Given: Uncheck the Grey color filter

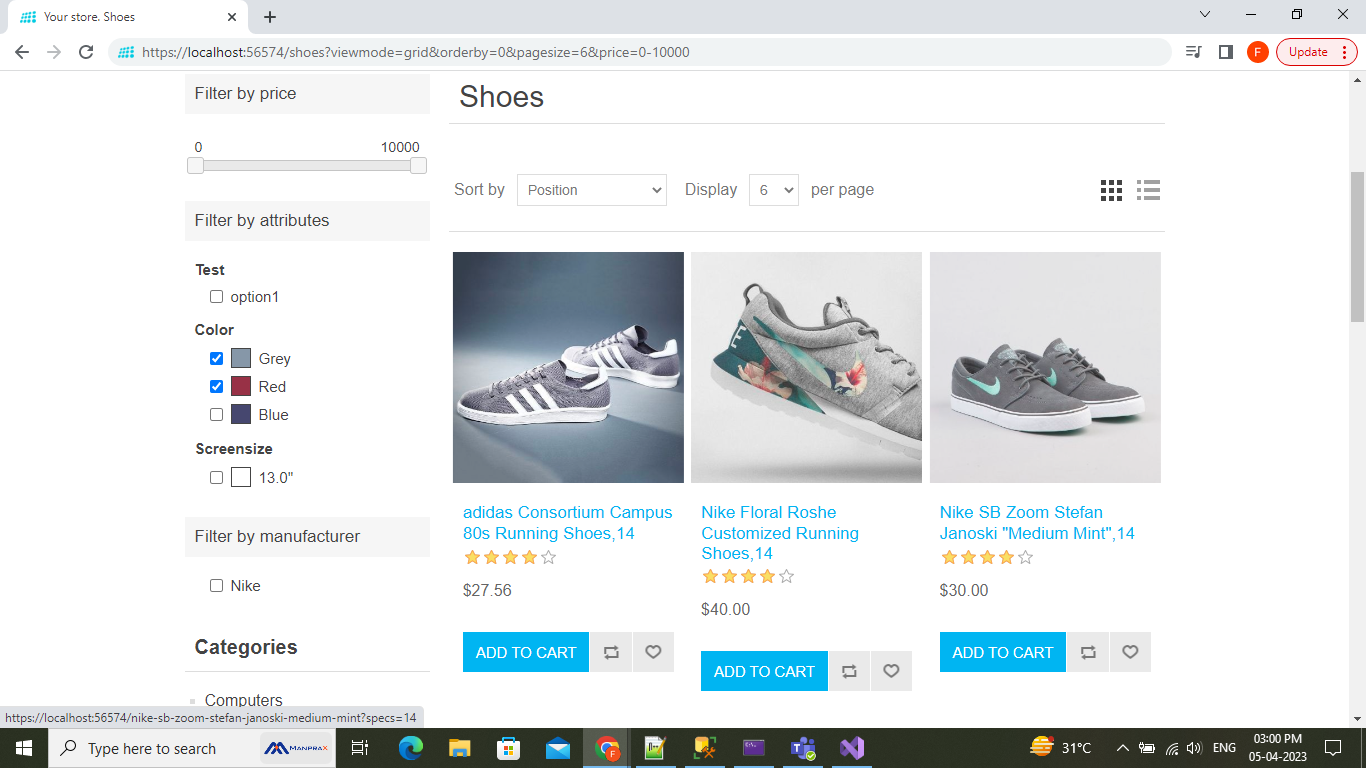Looking at the screenshot, I should (216, 358).
